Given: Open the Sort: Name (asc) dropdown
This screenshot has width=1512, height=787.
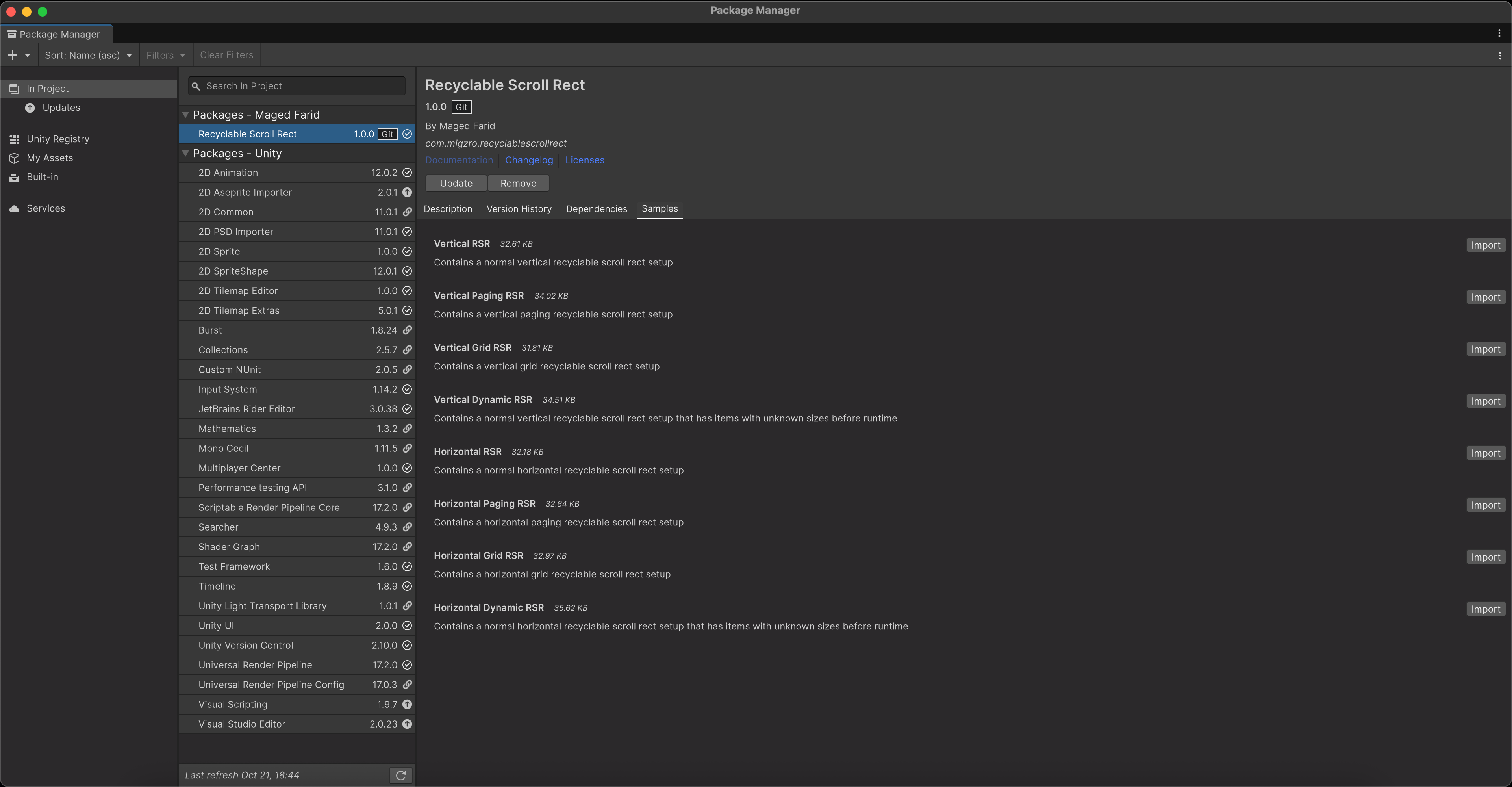Looking at the screenshot, I should click(x=89, y=55).
